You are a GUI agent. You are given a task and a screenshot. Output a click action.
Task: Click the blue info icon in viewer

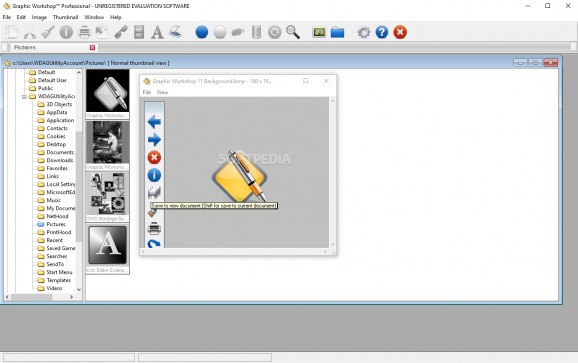pos(154,175)
